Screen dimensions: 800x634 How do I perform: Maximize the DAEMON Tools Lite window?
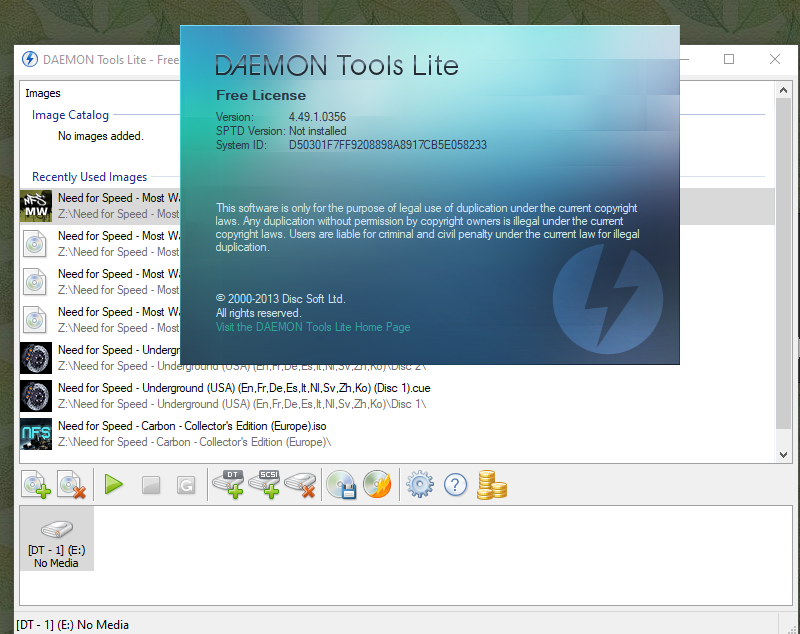[x=729, y=59]
